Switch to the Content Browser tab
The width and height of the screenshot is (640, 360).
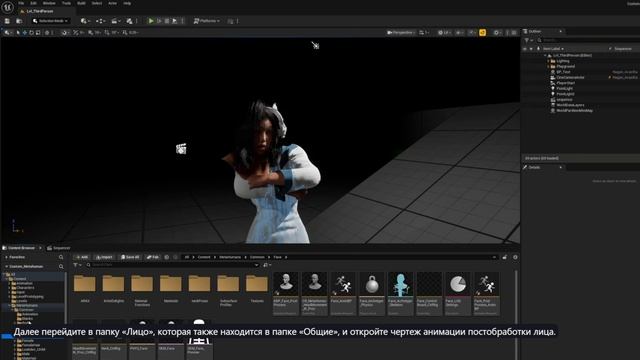22,248
